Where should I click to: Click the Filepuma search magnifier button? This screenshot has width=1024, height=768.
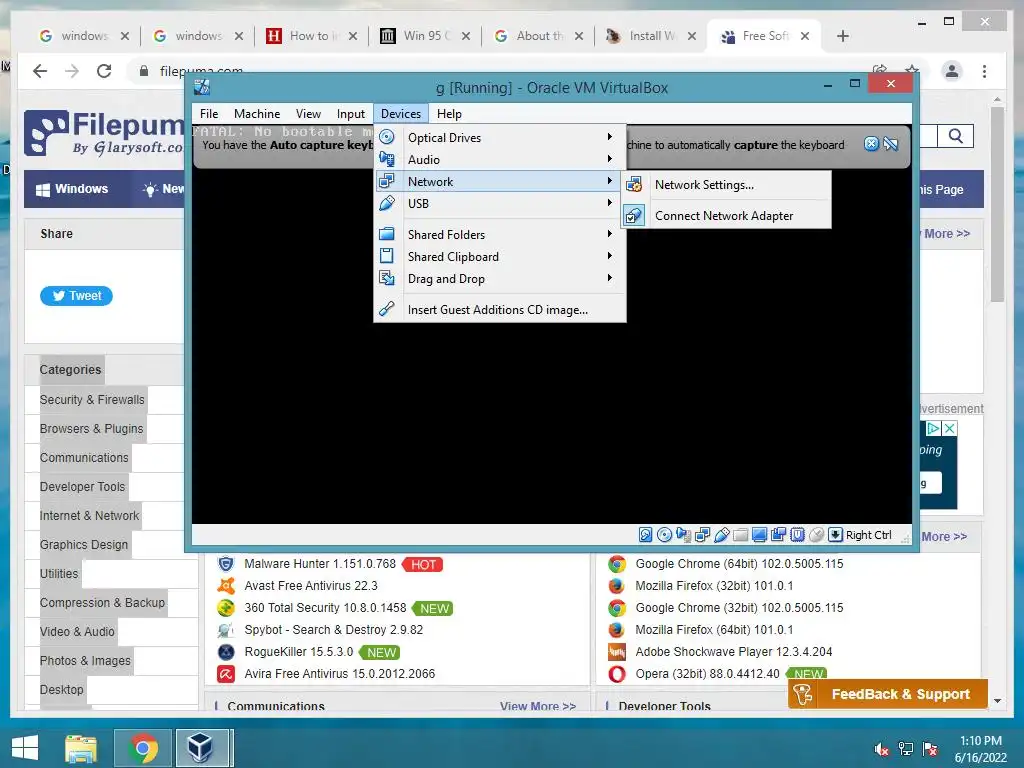955,136
